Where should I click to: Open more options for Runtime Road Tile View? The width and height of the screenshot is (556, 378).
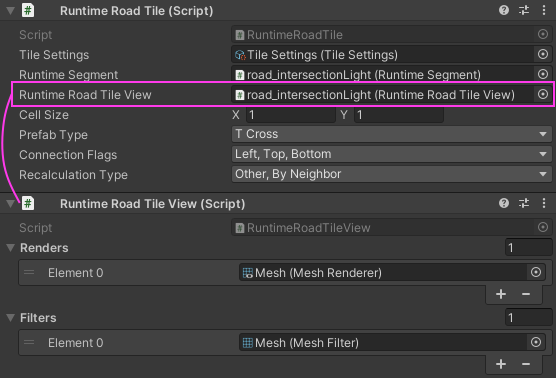click(544, 203)
